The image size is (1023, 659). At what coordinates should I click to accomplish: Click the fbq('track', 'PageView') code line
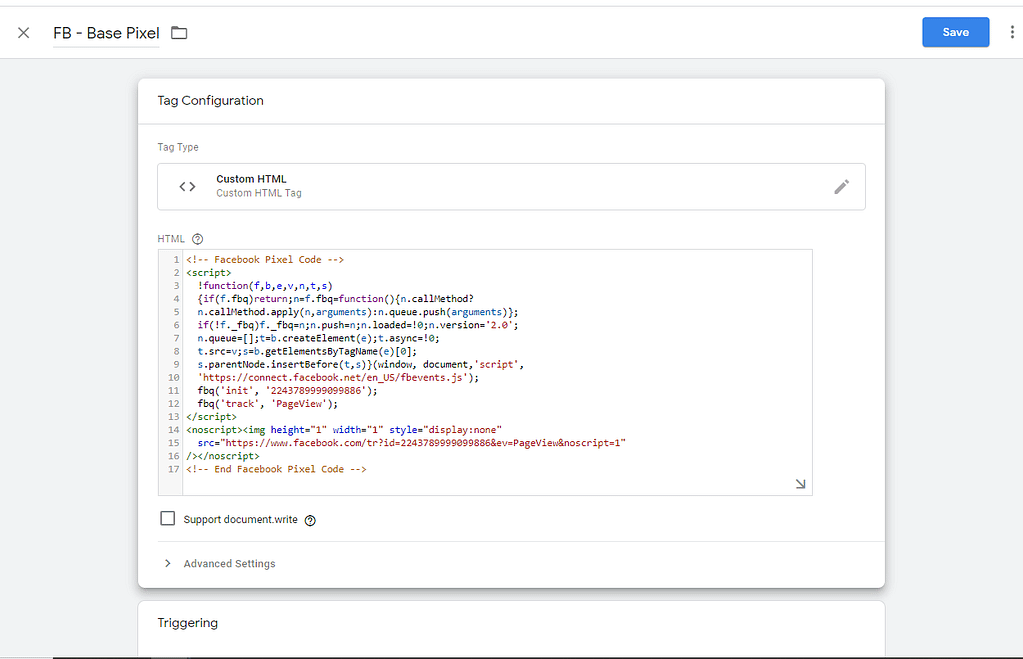[x=267, y=403]
